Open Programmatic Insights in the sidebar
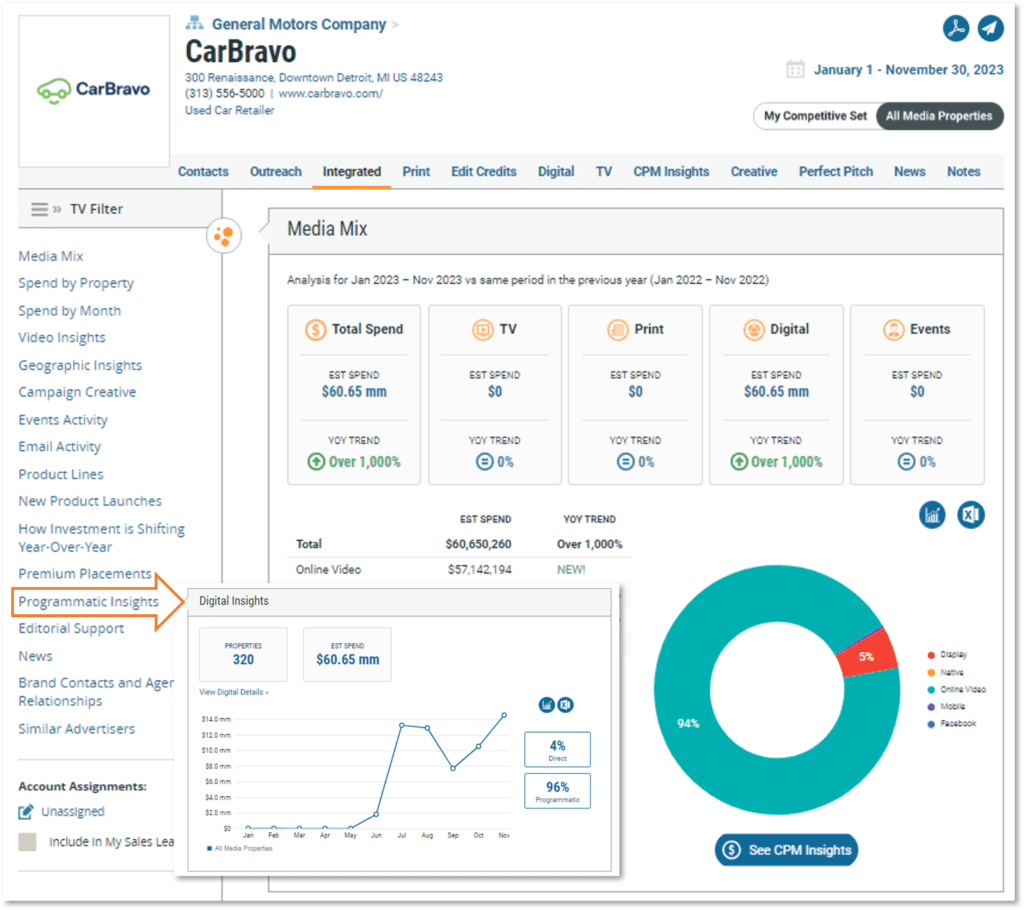The height and width of the screenshot is (910, 1024). [88, 602]
